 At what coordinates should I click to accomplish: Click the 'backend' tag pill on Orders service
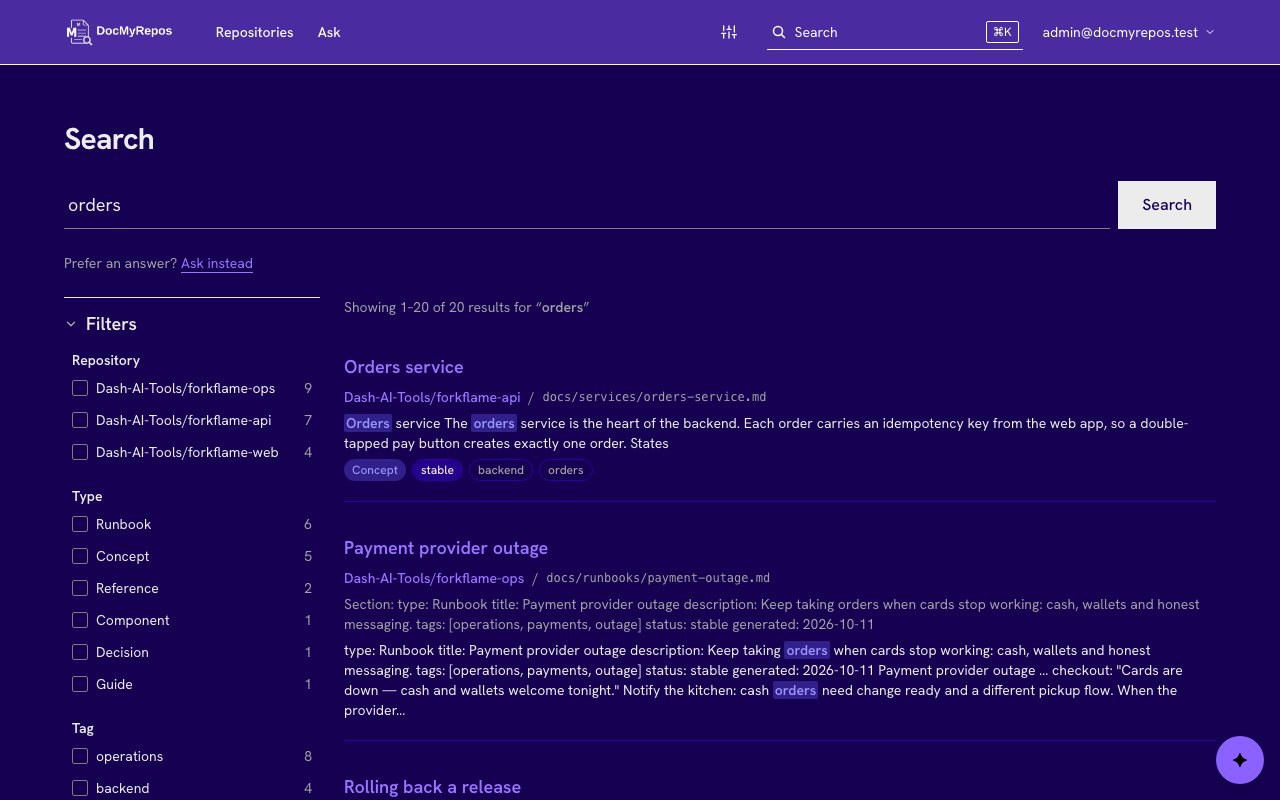[501, 470]
